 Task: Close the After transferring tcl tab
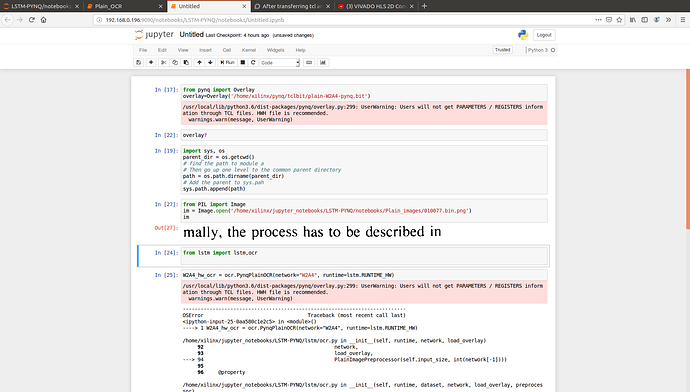click(x=328, y=6)
